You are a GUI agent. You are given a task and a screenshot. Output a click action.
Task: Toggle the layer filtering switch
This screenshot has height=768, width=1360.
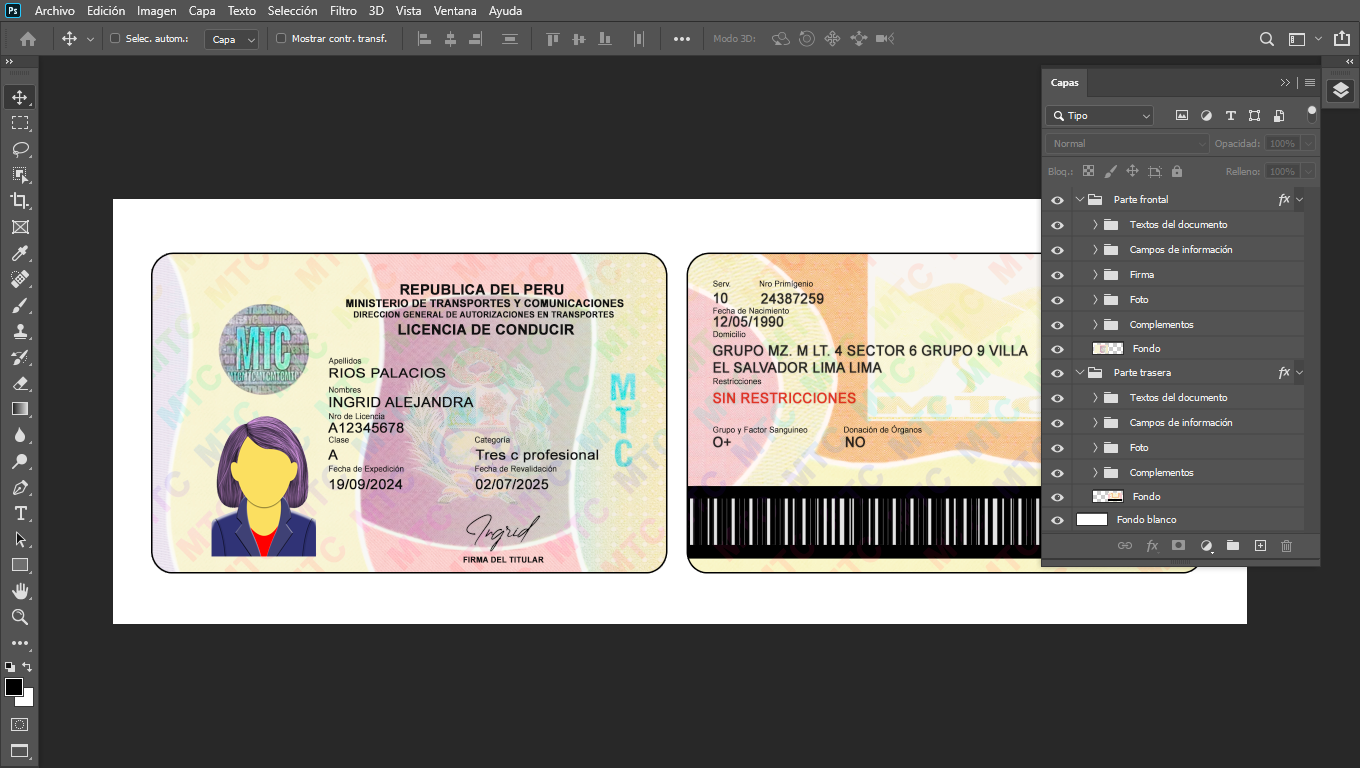pyautogui.click(x=1312, y=114)
